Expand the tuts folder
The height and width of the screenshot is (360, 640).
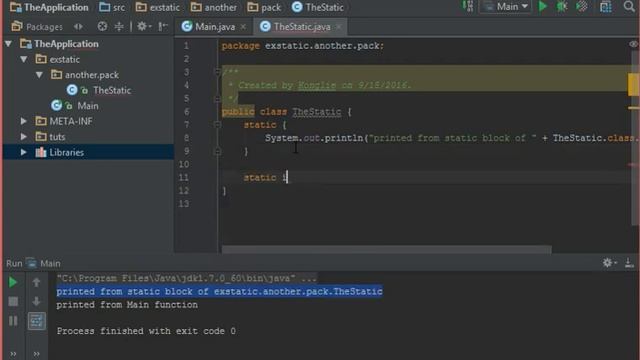[24, 137]
